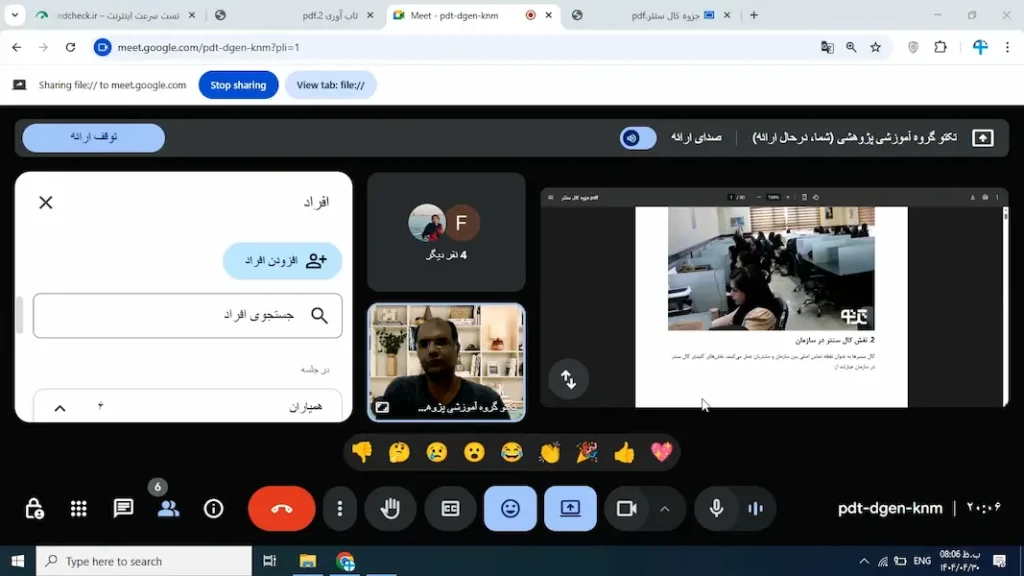Mute the microphone

click(716, 508)
